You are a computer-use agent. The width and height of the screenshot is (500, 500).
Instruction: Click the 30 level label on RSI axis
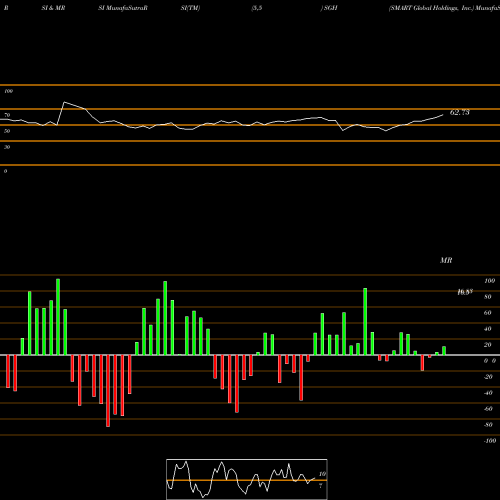7,147
